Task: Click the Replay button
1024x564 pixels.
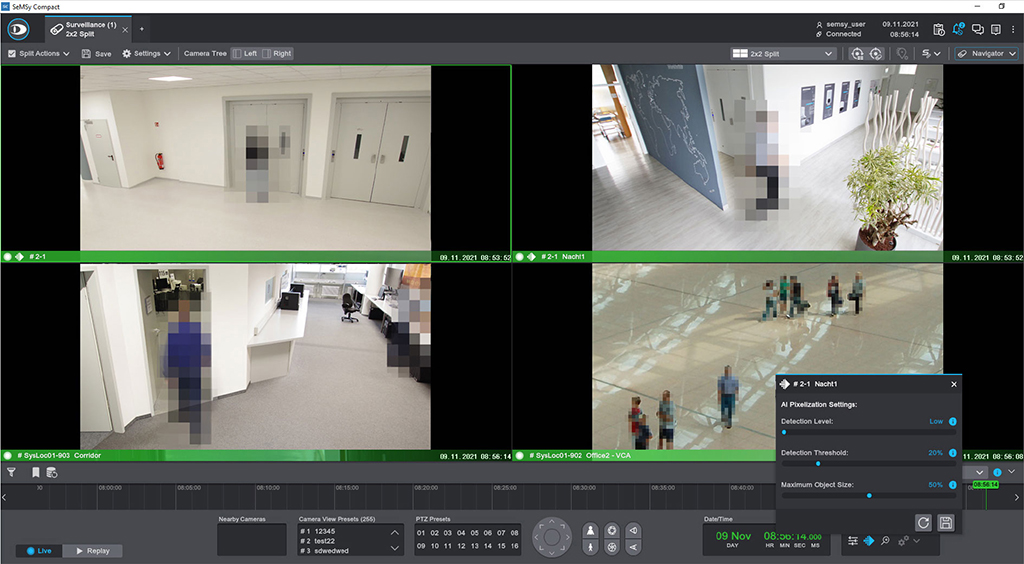Action: point(93,551)
